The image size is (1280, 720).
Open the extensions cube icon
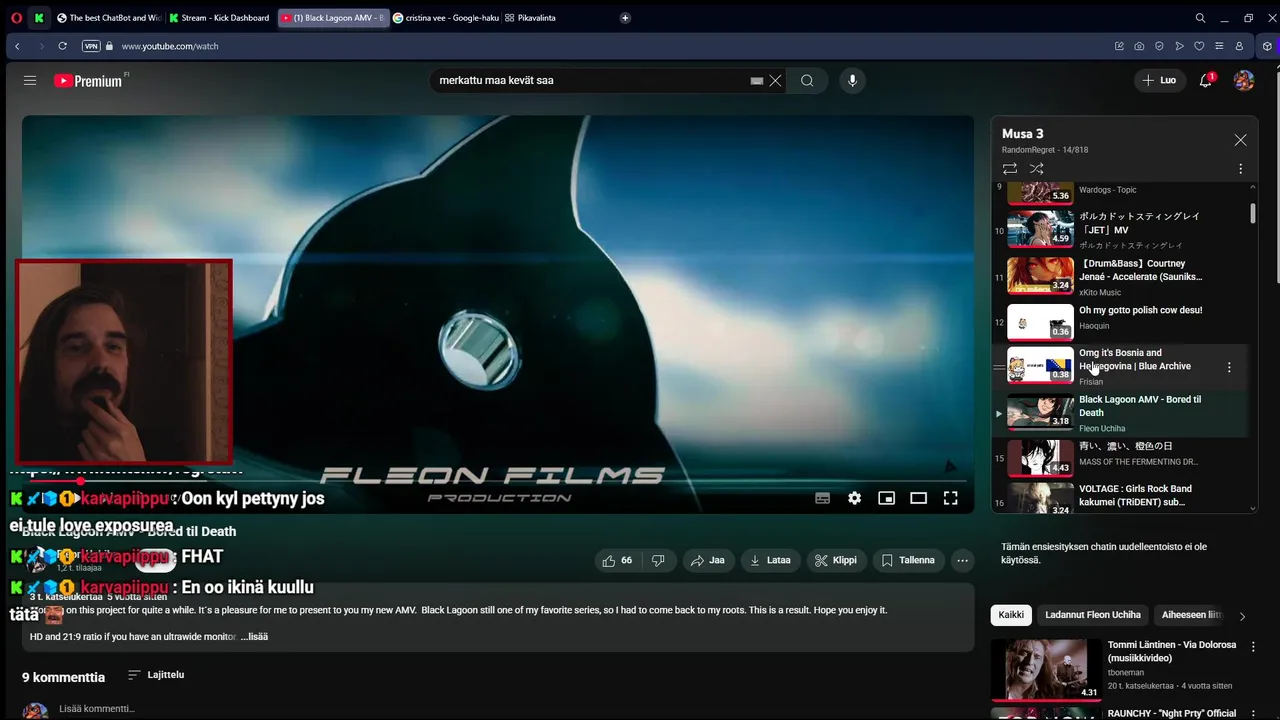[1267, 46]
